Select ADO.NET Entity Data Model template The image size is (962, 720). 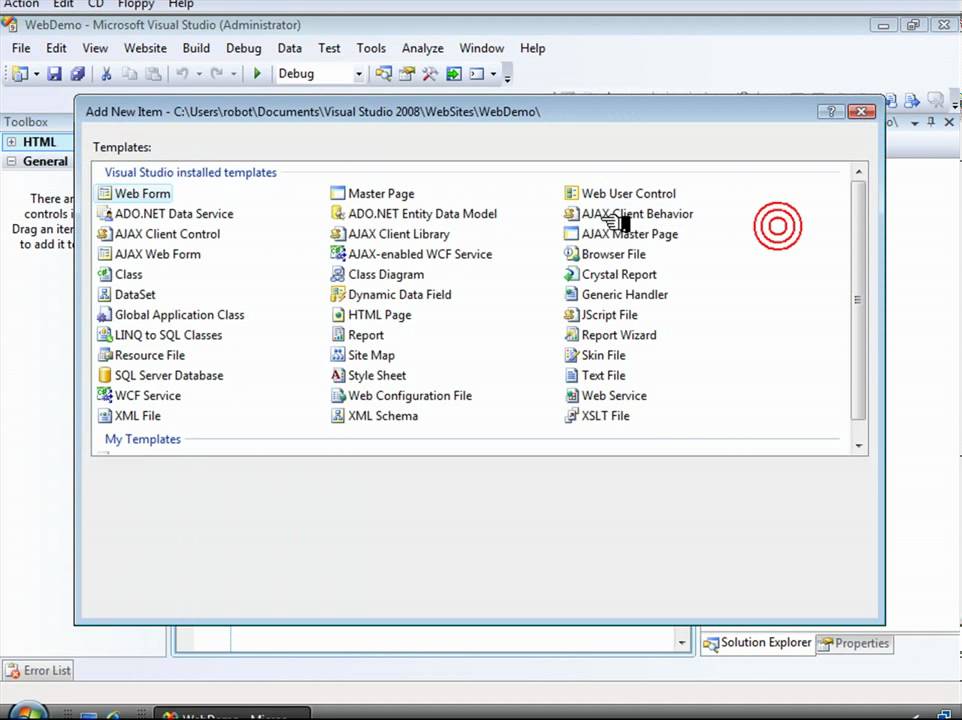[414, 213]
